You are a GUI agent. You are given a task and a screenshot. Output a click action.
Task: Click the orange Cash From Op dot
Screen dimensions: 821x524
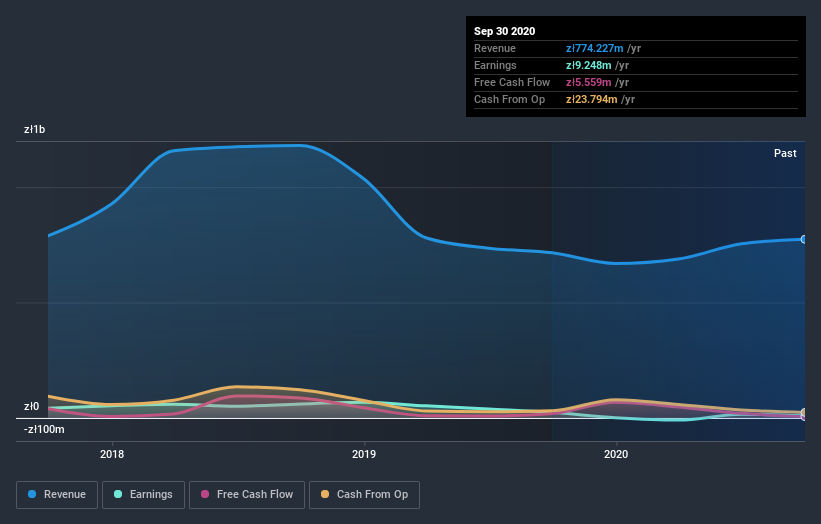tap(325, 494)
